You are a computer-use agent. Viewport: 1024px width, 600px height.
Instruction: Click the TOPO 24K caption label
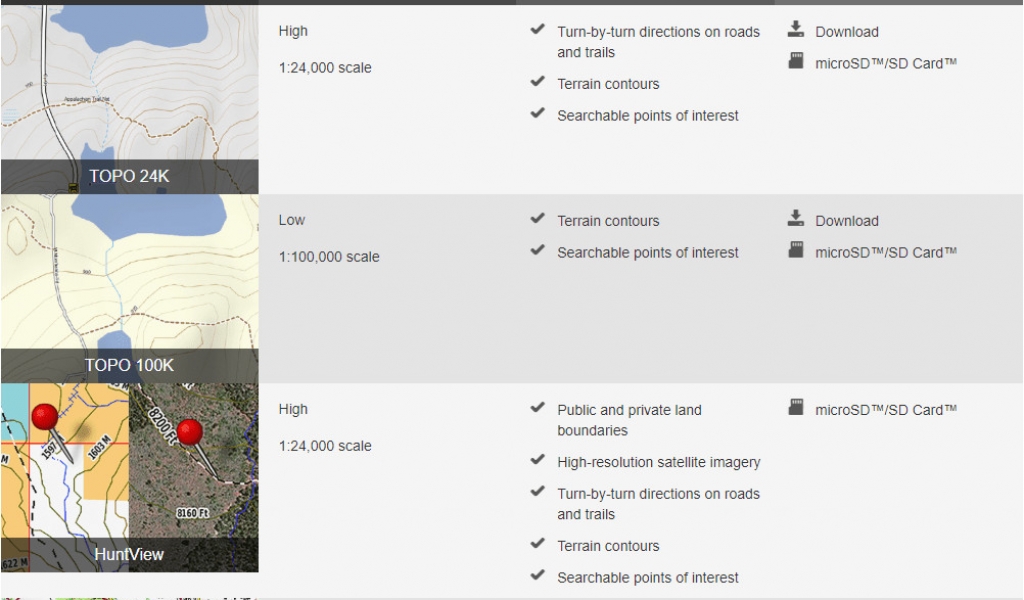coord(129,176)
